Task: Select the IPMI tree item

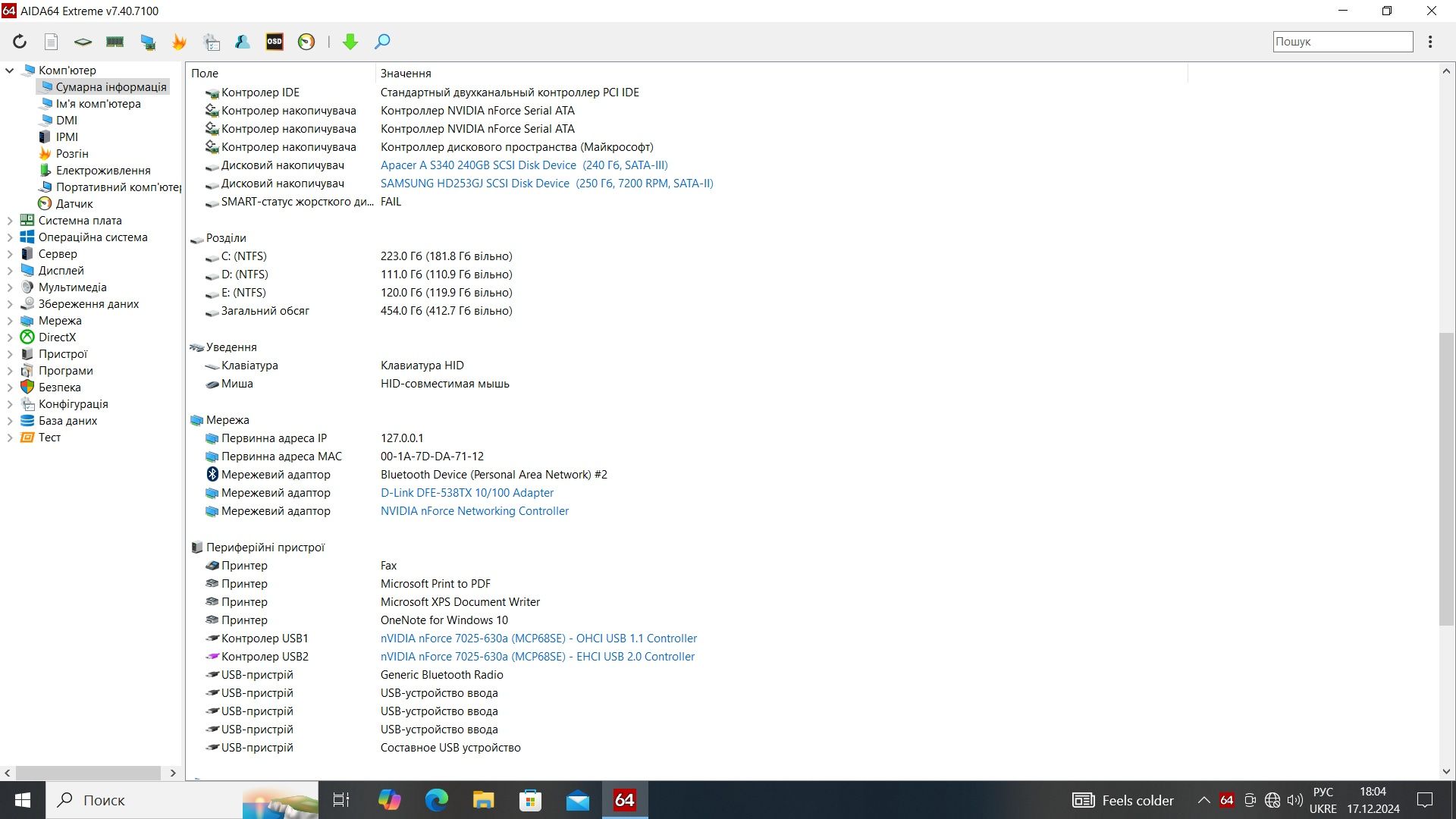Action: pyautogui.click(x=67, y=137)
